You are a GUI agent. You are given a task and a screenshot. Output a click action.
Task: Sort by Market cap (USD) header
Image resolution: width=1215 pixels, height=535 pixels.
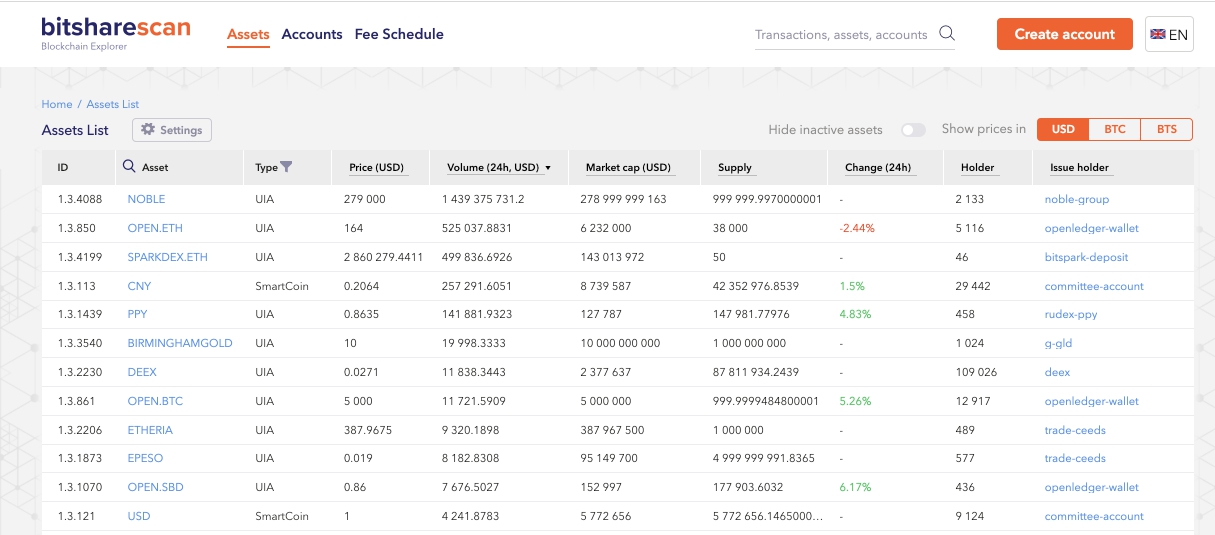[628, 167]
